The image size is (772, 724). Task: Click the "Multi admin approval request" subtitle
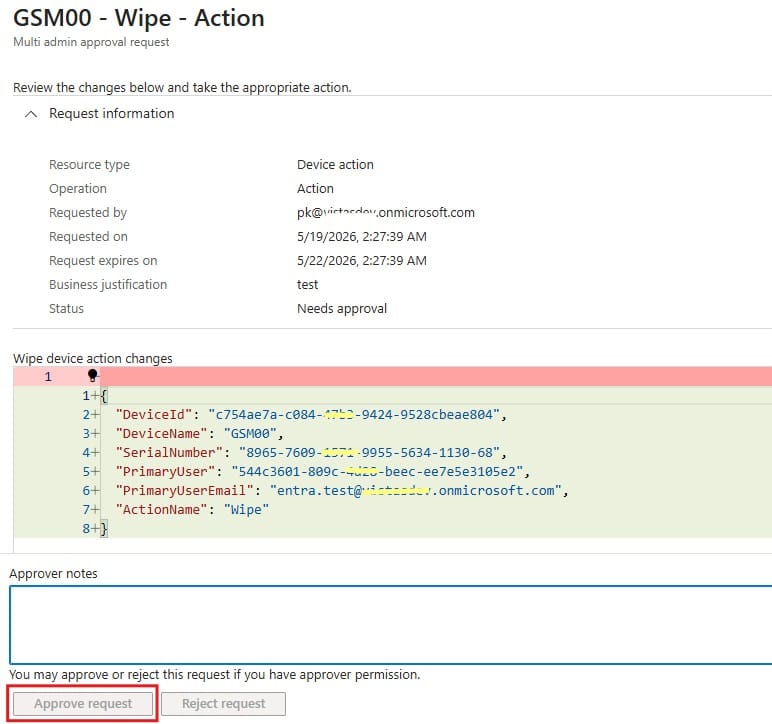coord(91,42)
